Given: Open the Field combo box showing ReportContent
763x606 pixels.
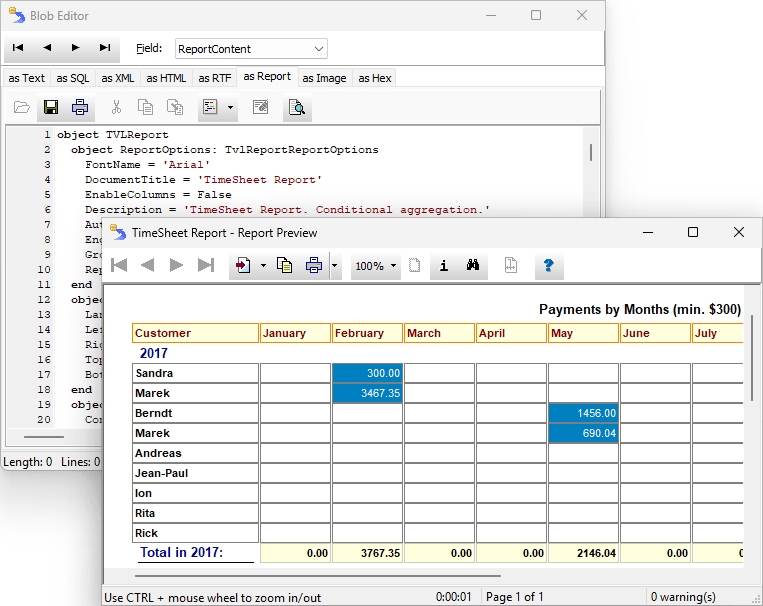Looking at the screenshot, I should pyautogui.click(x=251, y=49).
